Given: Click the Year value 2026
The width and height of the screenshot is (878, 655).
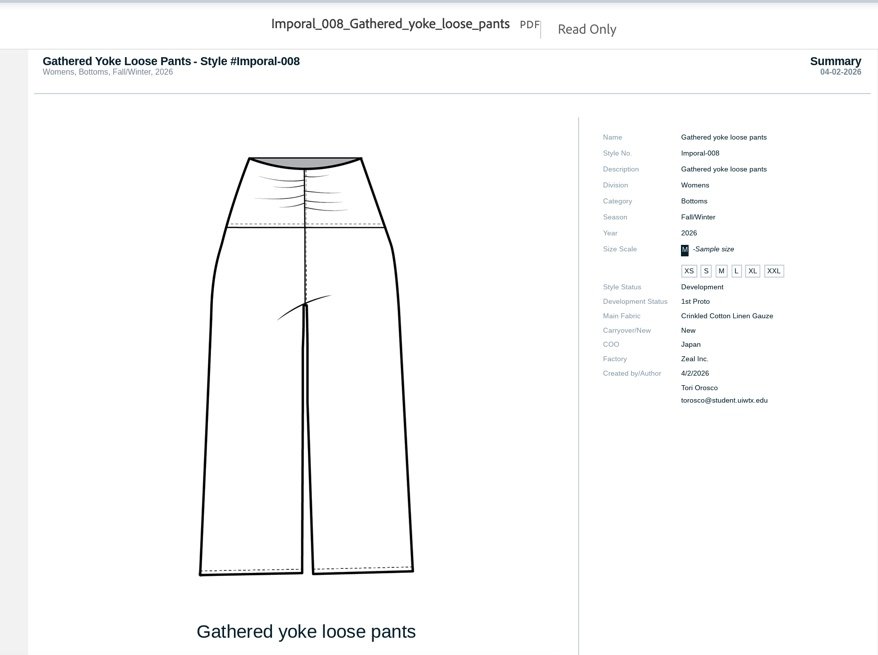Looking at the screenshot, I should [x=689, y=233].
